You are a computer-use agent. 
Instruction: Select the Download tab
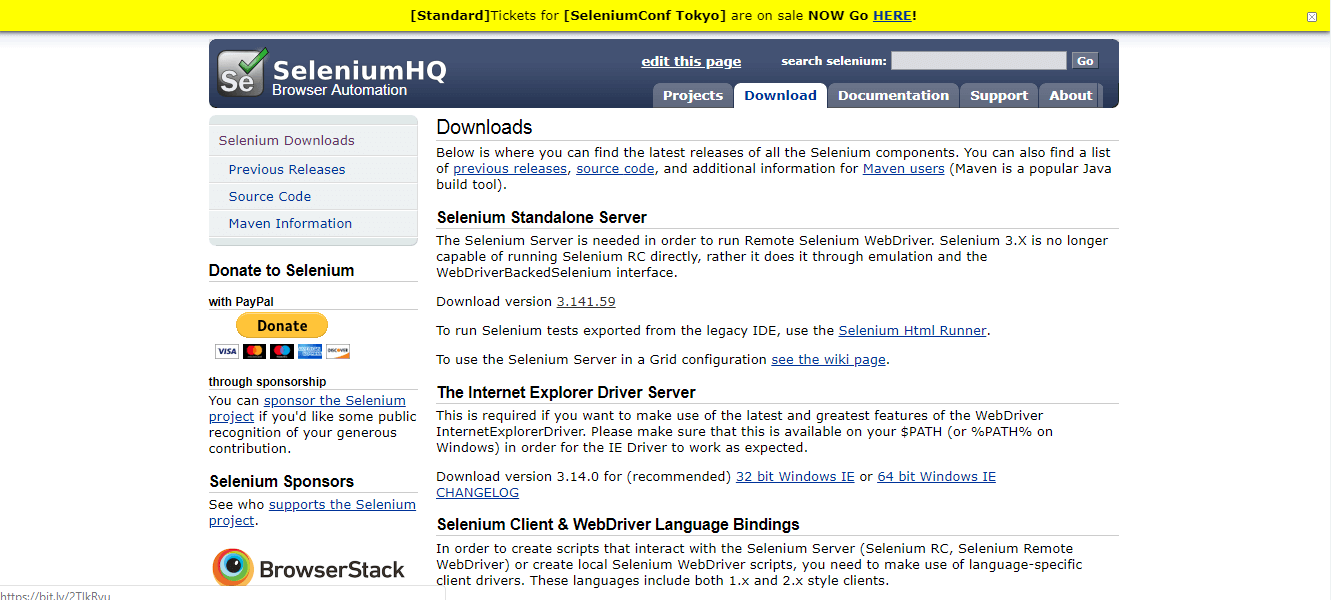coord(780,95)
